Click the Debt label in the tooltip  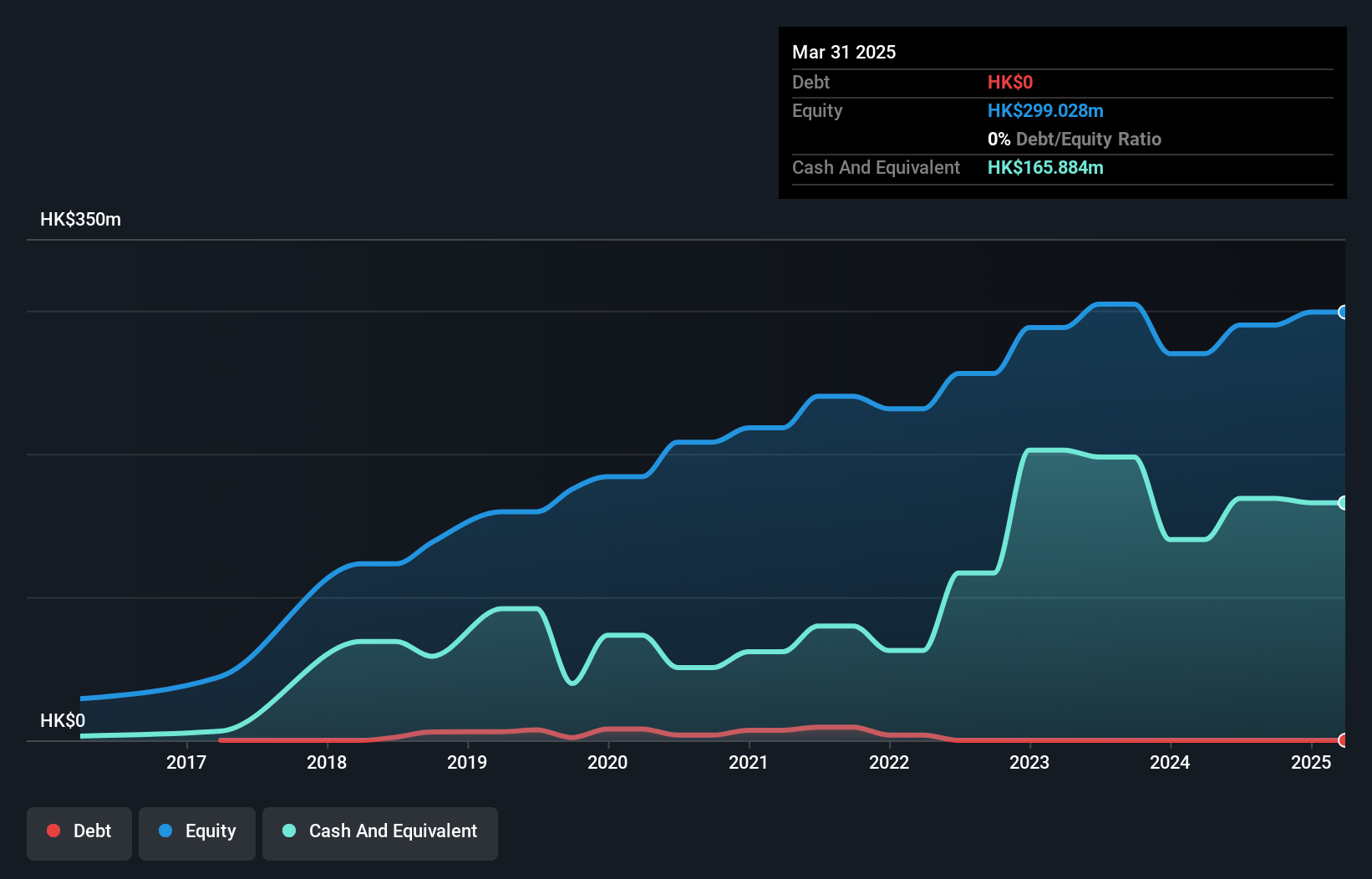(x=810, y=83)
